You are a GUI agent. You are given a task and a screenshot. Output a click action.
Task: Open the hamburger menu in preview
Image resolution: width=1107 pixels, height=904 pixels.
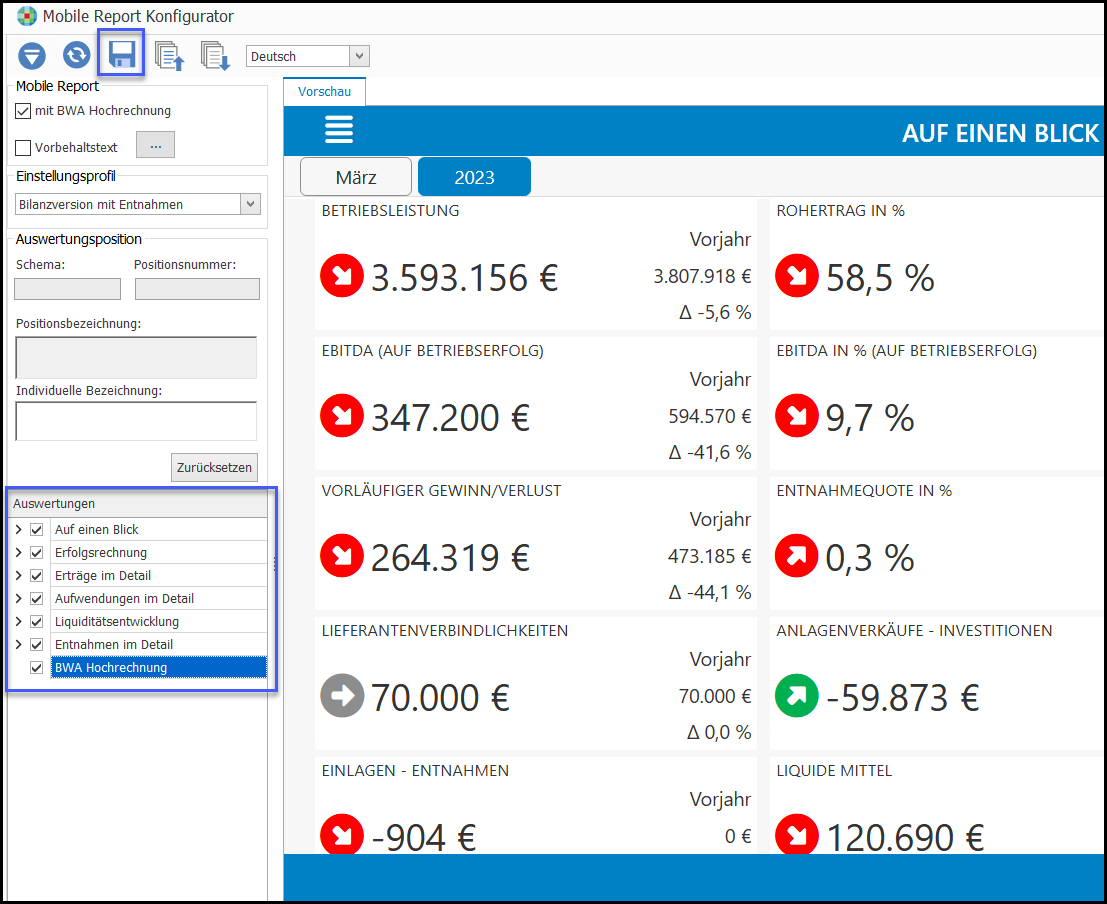[x=338, y=130]
